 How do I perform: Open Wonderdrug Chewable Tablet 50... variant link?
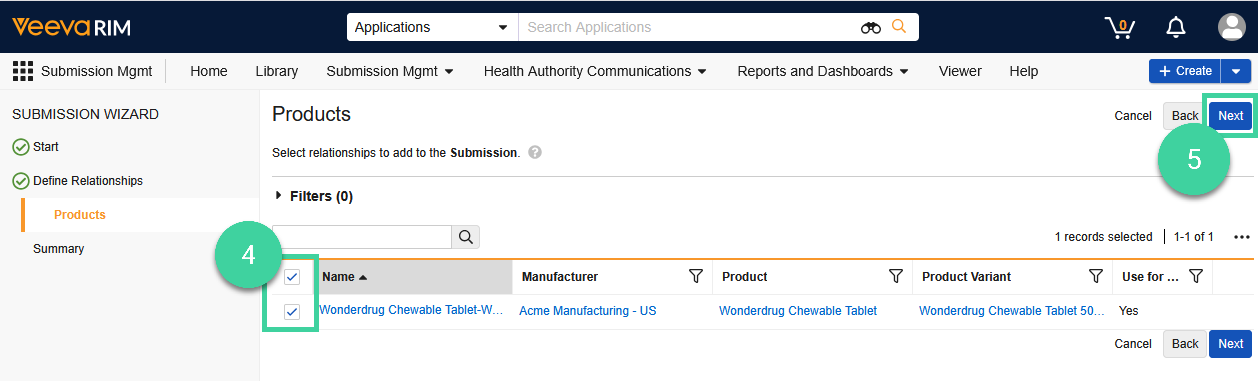[1012, 311]
